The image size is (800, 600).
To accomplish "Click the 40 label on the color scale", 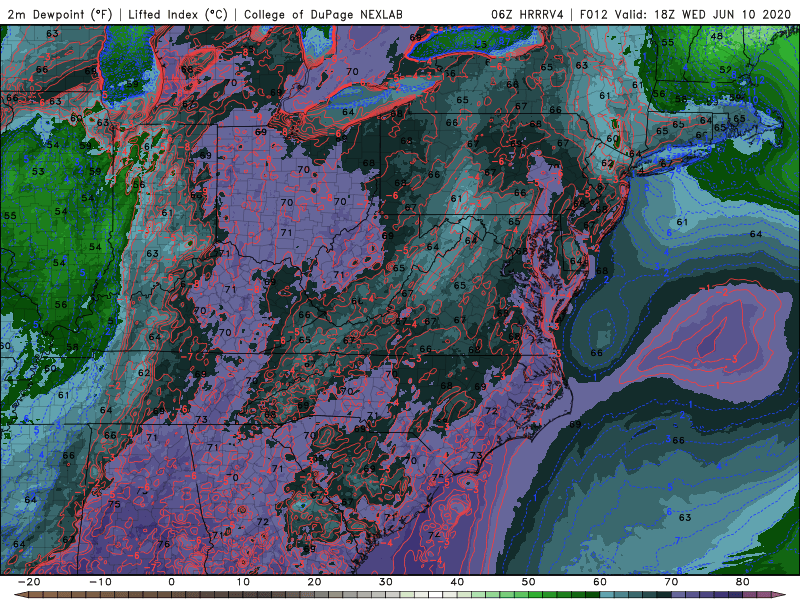I will (x=457, y=582).
